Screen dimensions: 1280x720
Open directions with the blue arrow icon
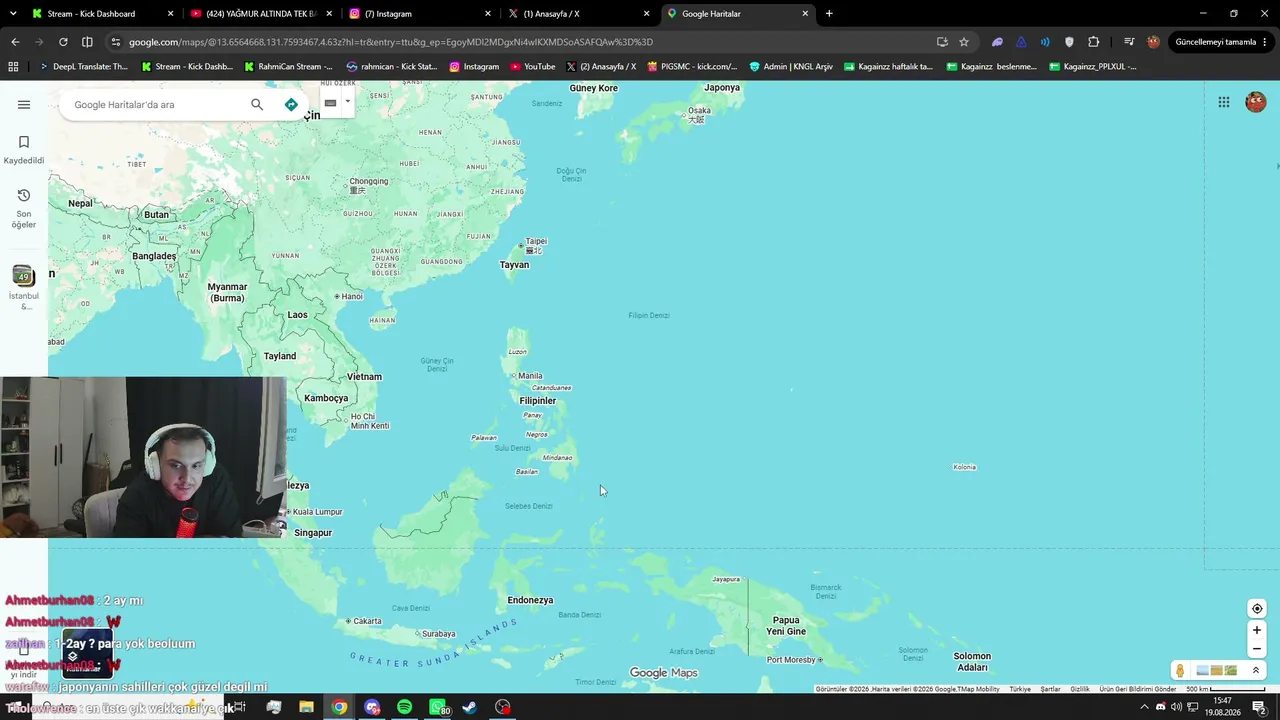[x=291, y=104]
